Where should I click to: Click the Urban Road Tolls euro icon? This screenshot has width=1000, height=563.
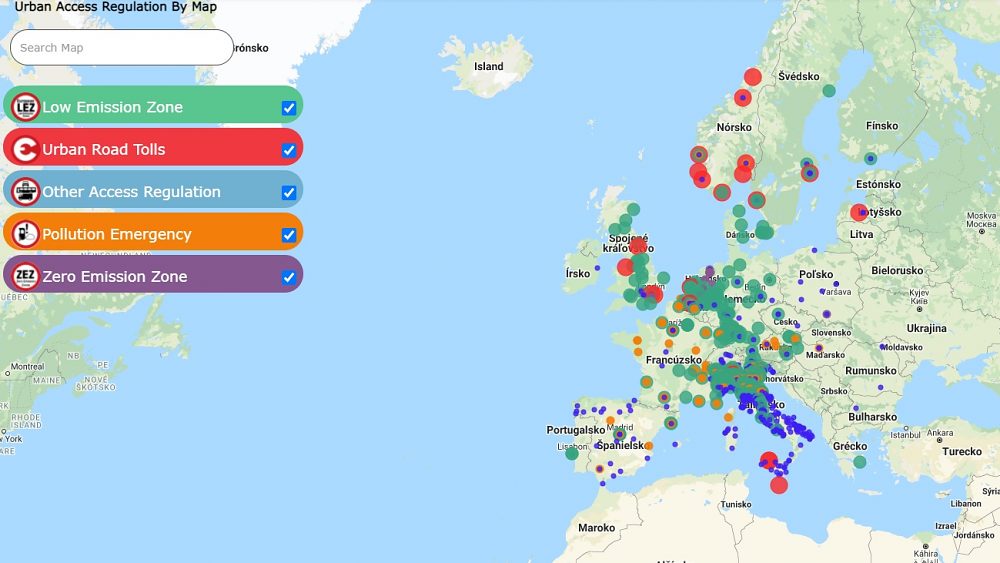tap(25, 149)
